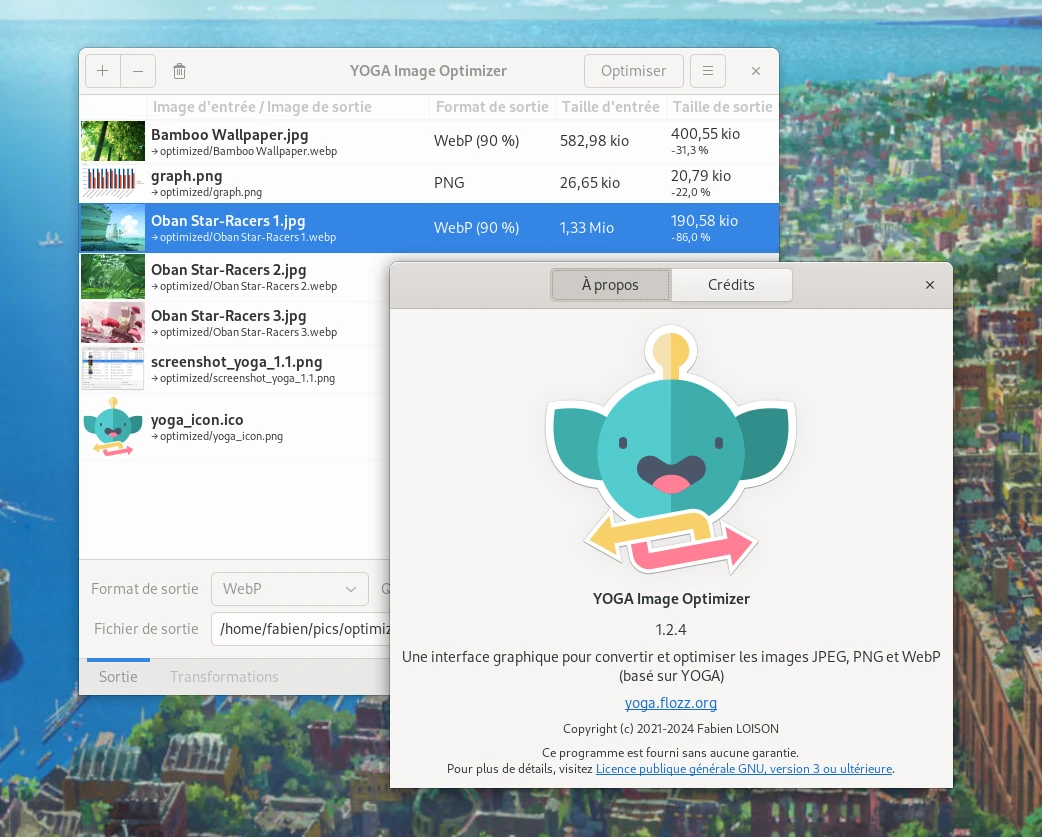Open the Format de sortie WebP dropdown

(289, 589)
